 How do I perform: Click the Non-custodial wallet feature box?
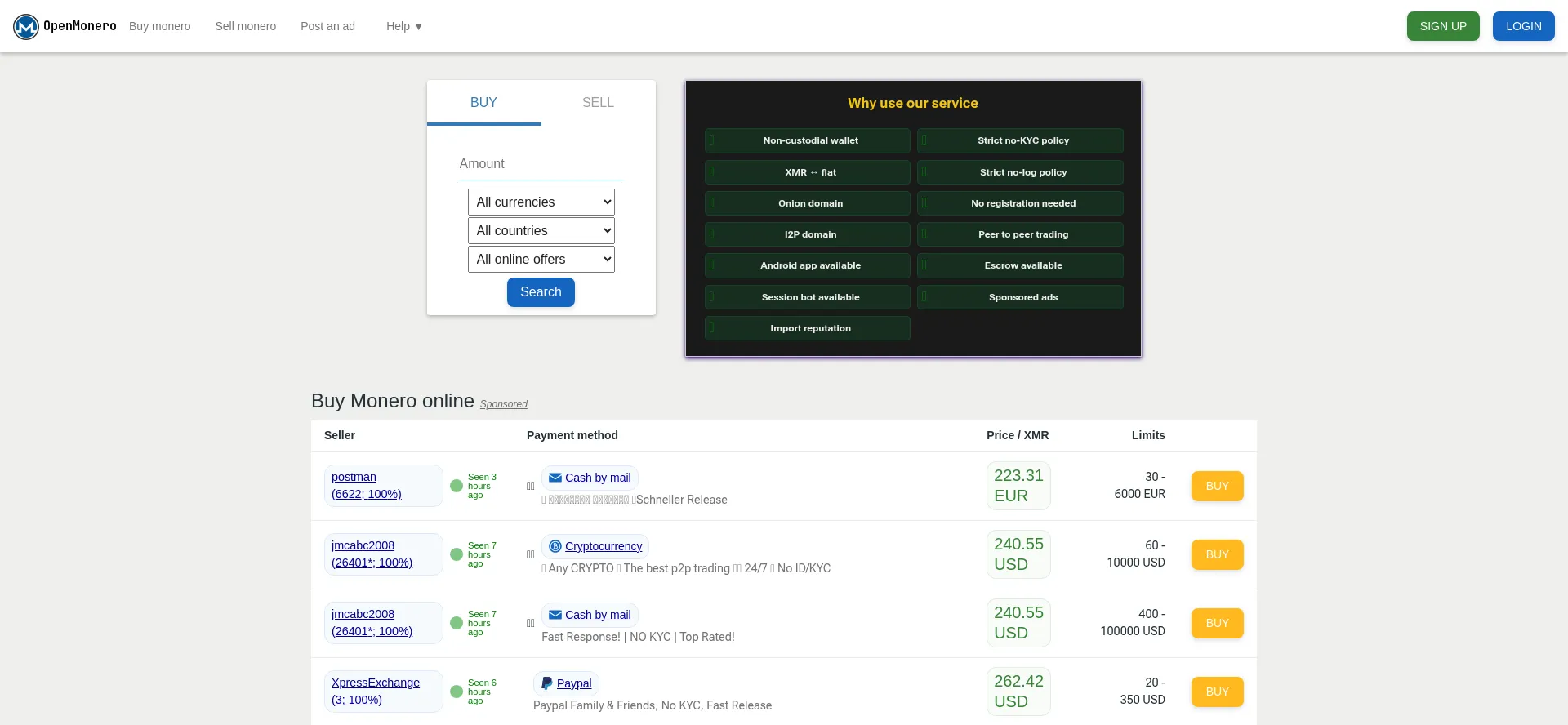click(808, 140)
